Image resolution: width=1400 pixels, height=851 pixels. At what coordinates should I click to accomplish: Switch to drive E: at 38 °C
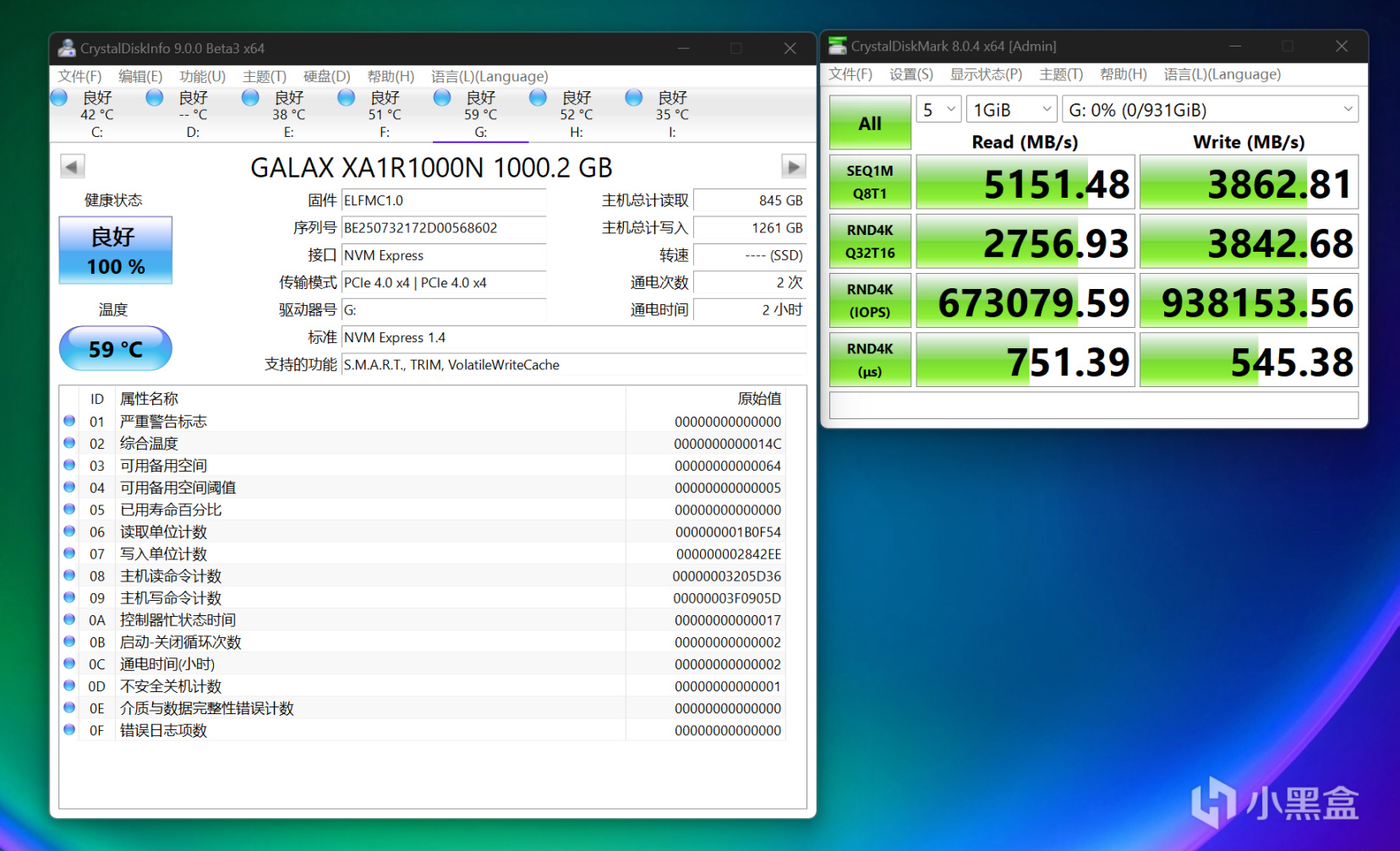coord(287,113)
